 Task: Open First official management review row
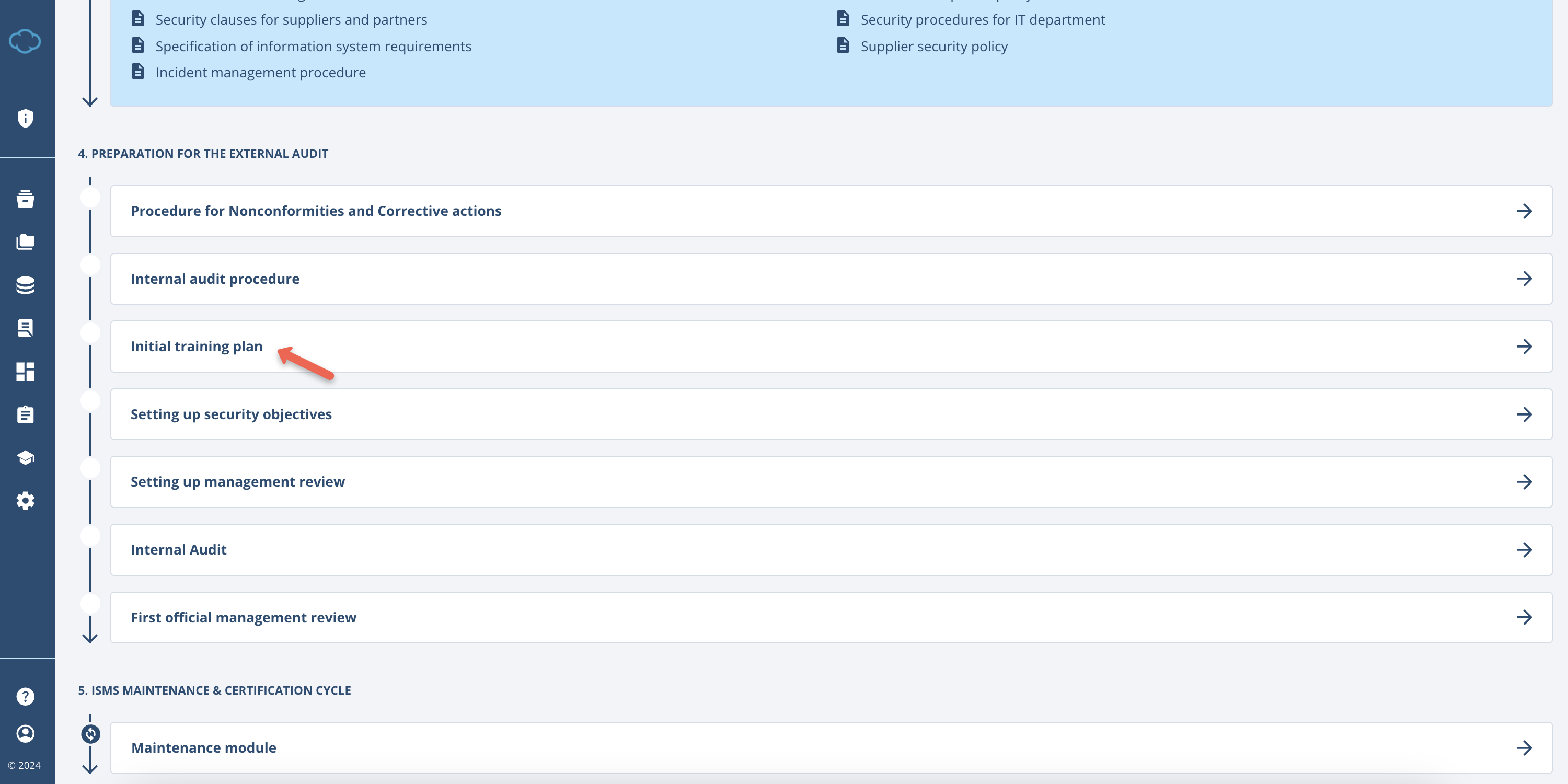[244, 618]
